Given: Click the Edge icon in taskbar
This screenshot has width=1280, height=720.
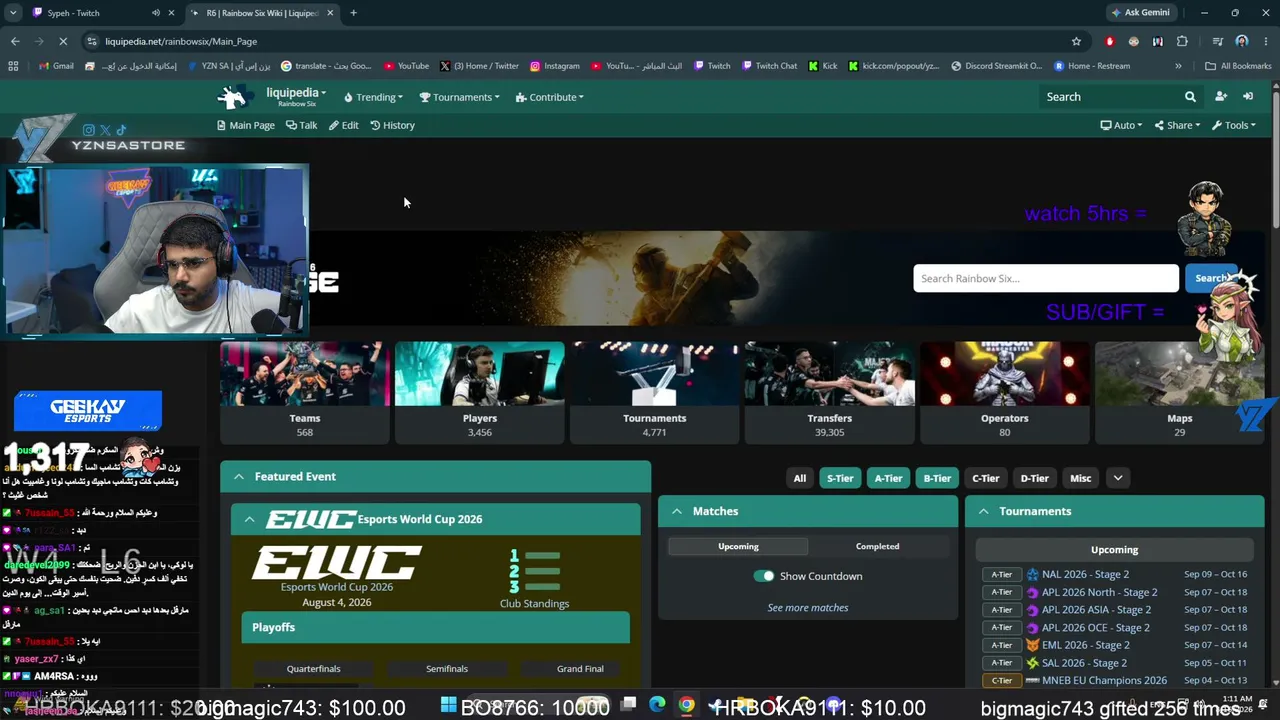Looking at the screenshot, I should pyautogui.click(x=657, y=705).
